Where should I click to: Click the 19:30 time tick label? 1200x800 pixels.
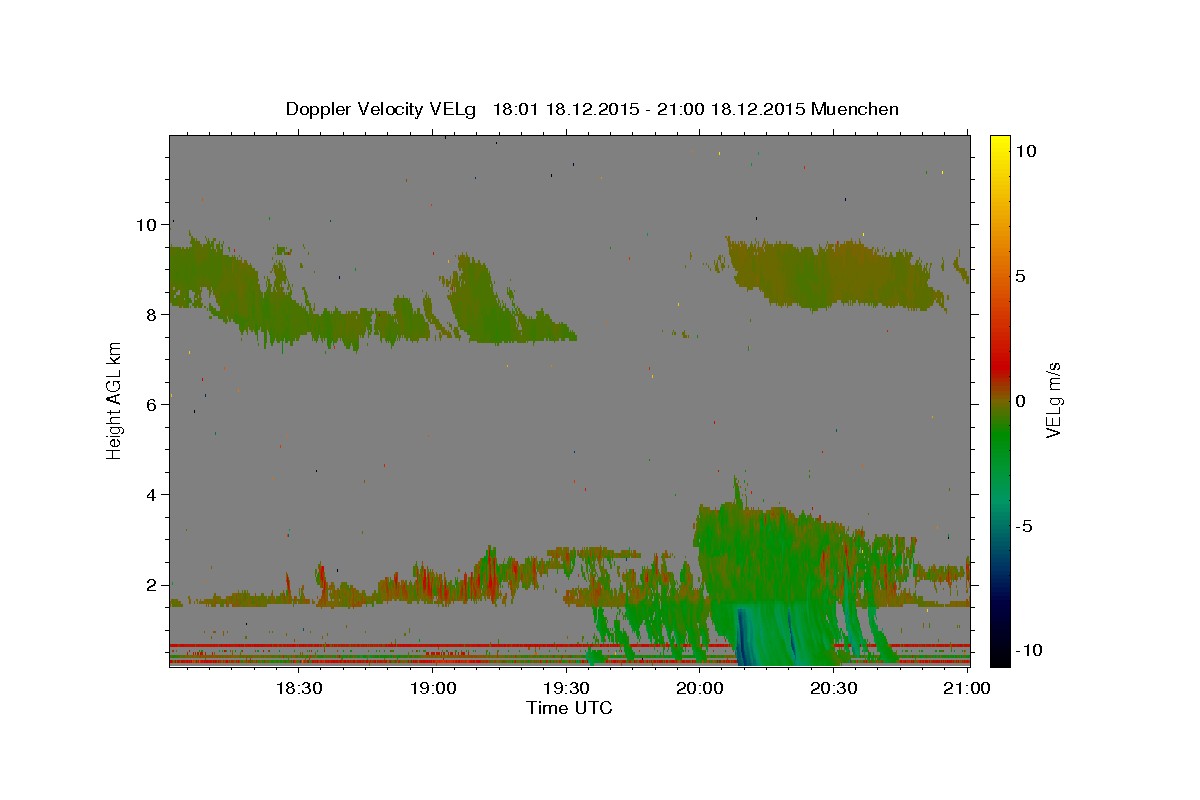(x=565, y=688)
